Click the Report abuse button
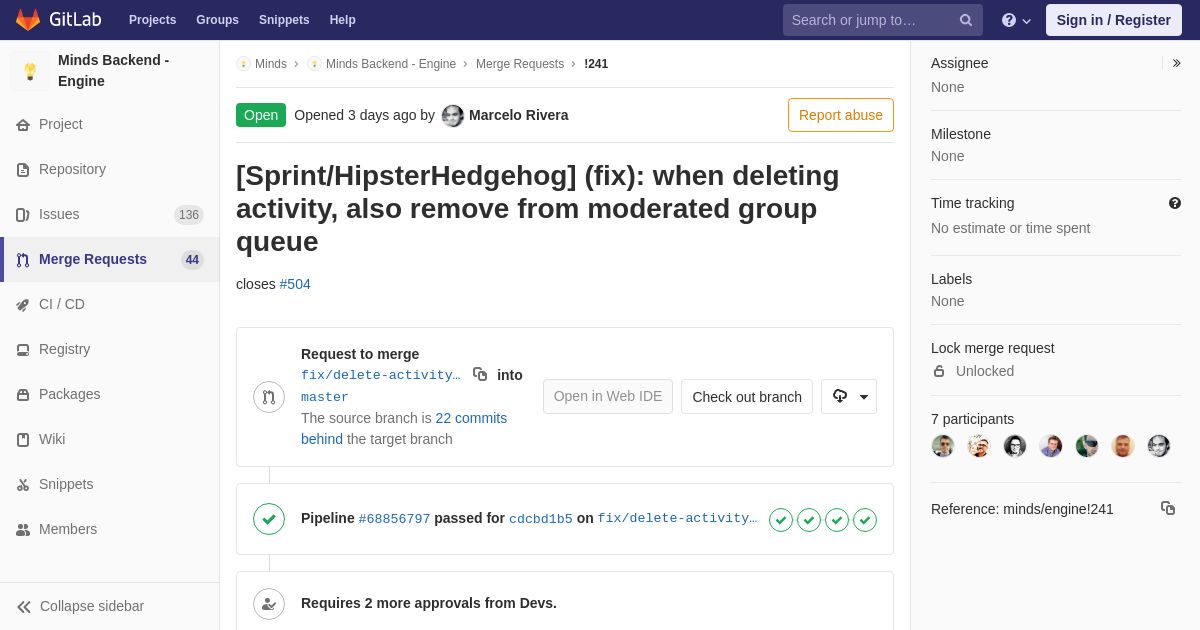The width and height of the screenshot is (1200, 630). point(841,115)
